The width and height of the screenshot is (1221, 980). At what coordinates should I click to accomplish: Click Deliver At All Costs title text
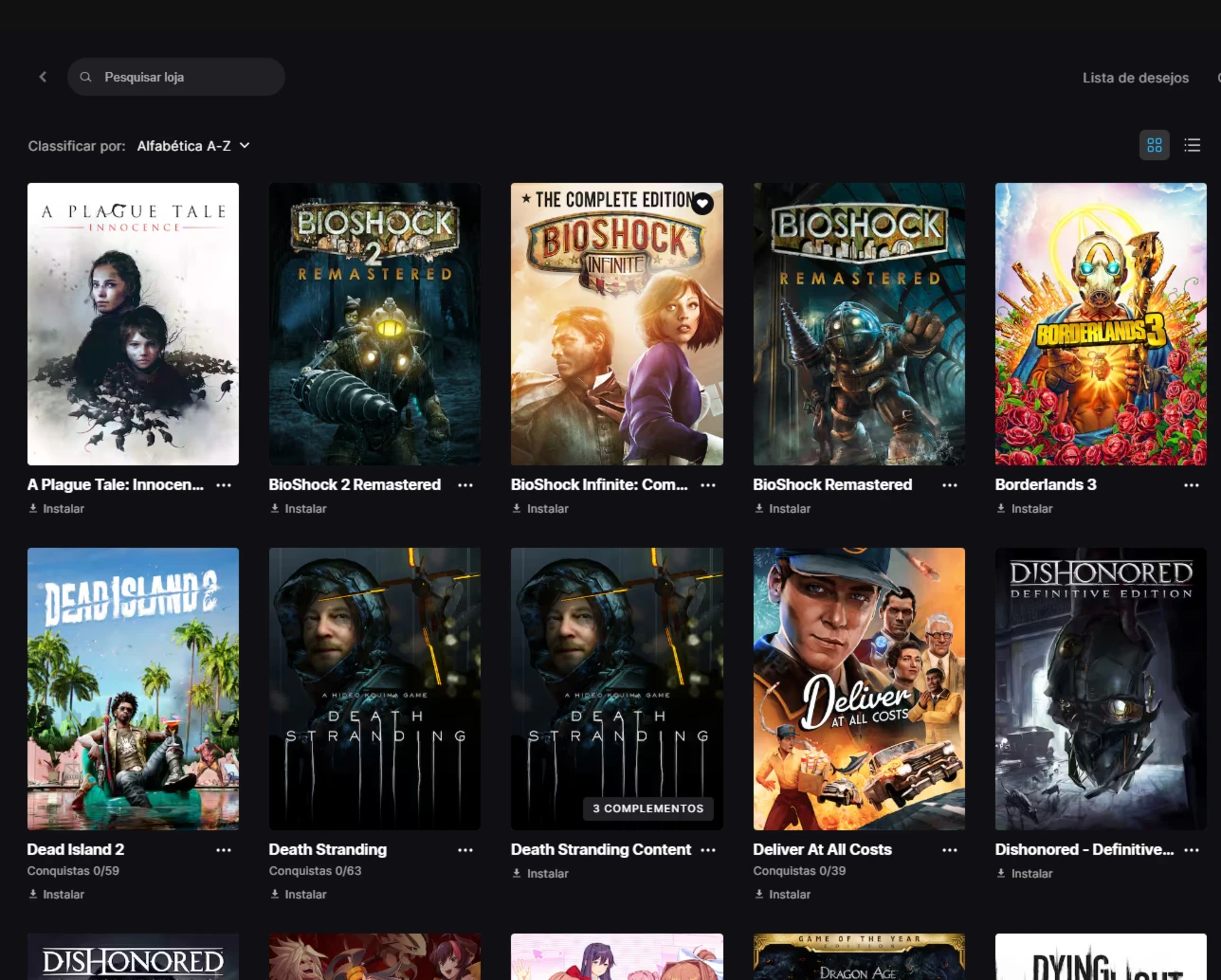pyautogui.click(x=823, y=850)
